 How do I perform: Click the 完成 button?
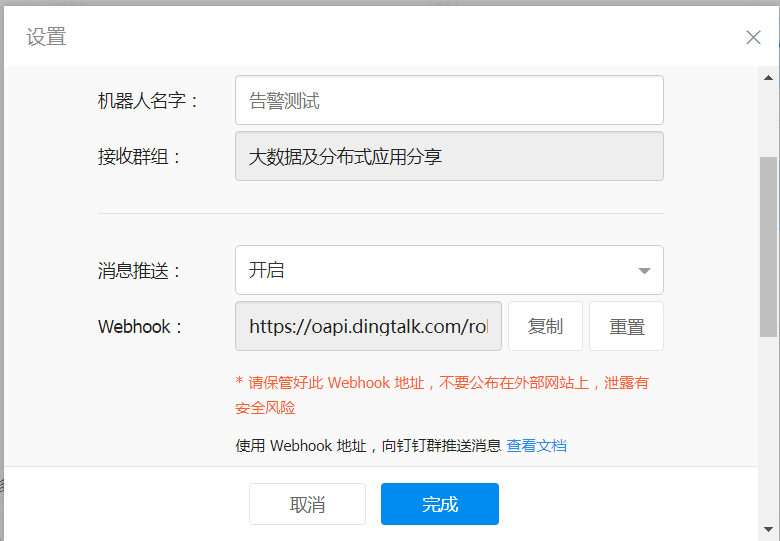click(x=440, y=504)
